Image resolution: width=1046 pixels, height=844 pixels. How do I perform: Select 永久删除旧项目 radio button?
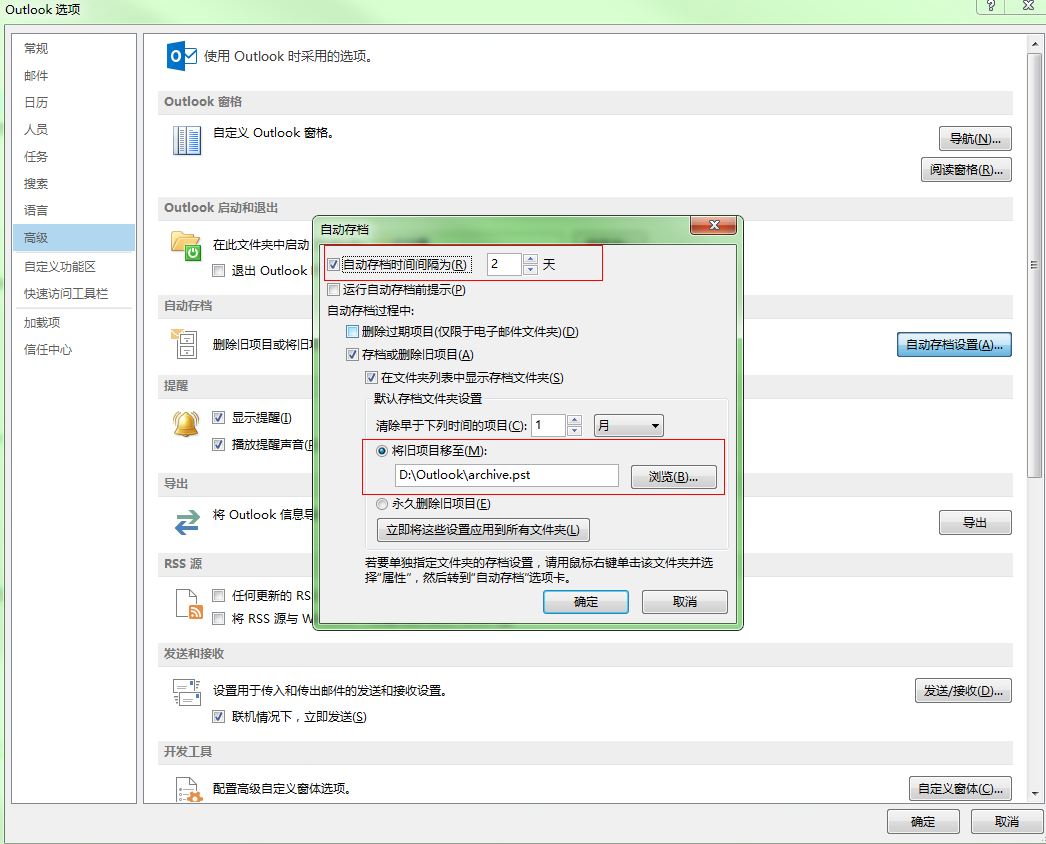[382, 504]
